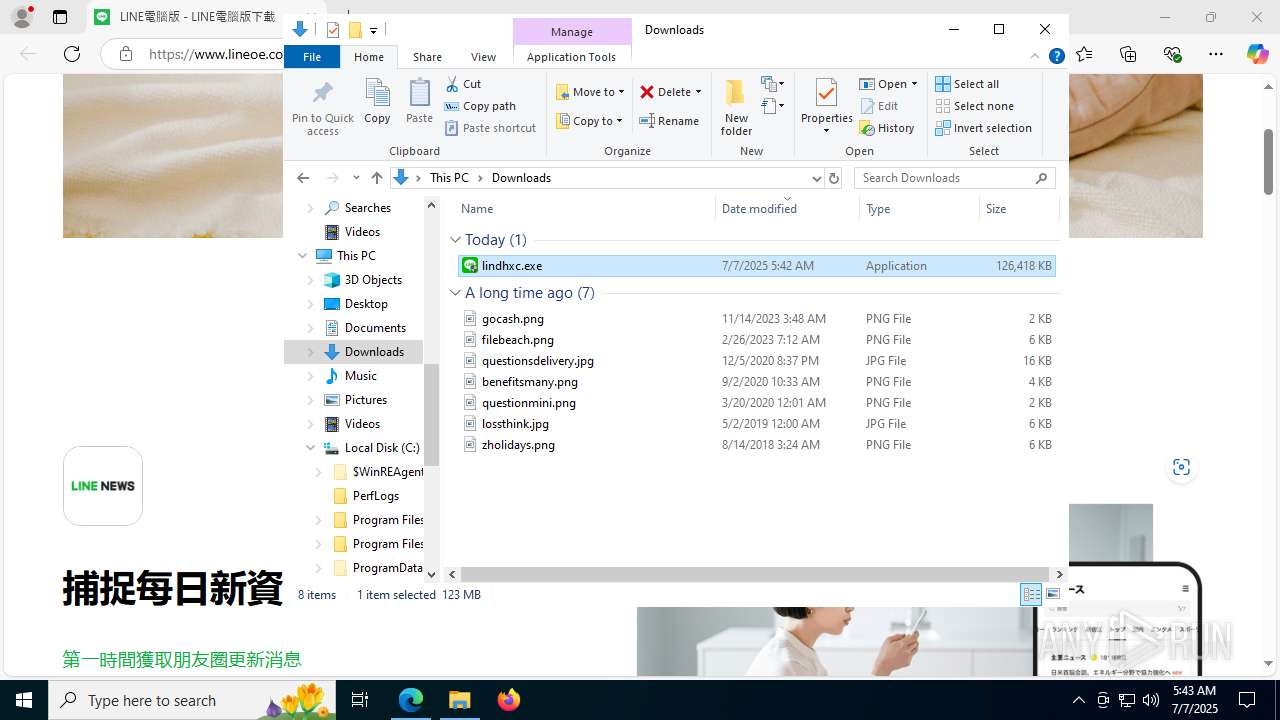Viewport: 1280px width, 720px height.
Task: Click Invert selection in ribbon
Action: (x=983, y=128)
